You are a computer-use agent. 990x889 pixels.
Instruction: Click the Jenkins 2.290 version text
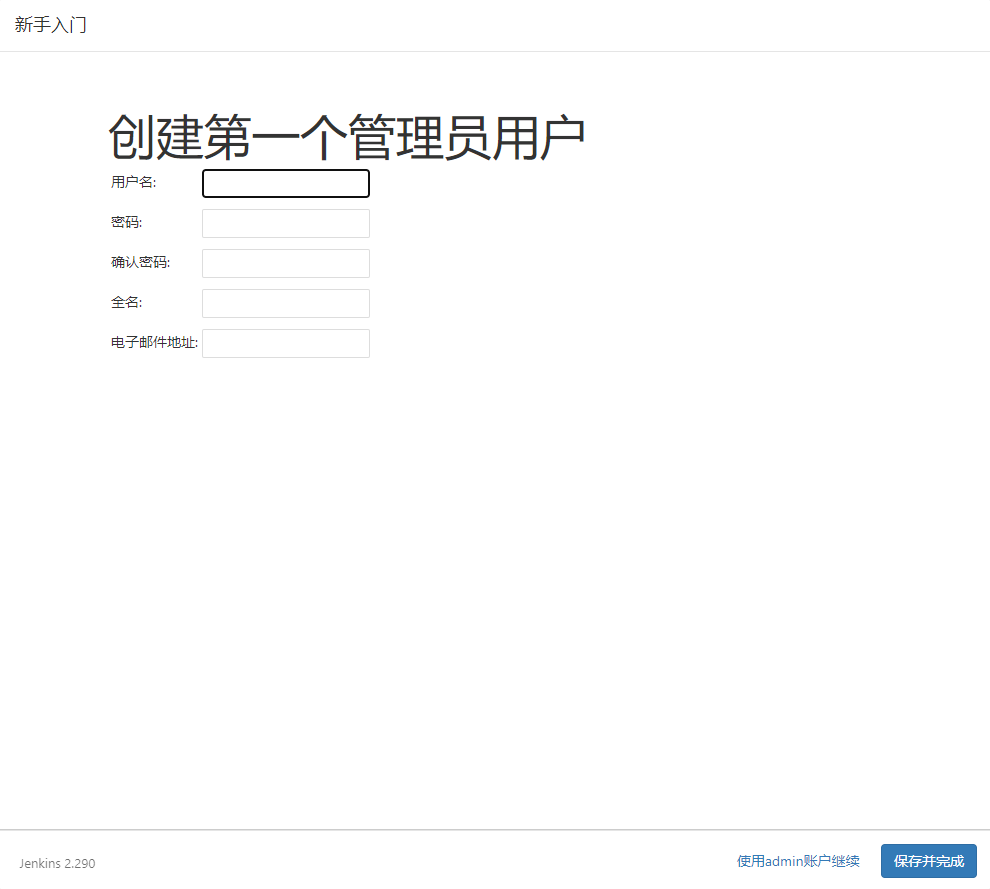[57, 863]
